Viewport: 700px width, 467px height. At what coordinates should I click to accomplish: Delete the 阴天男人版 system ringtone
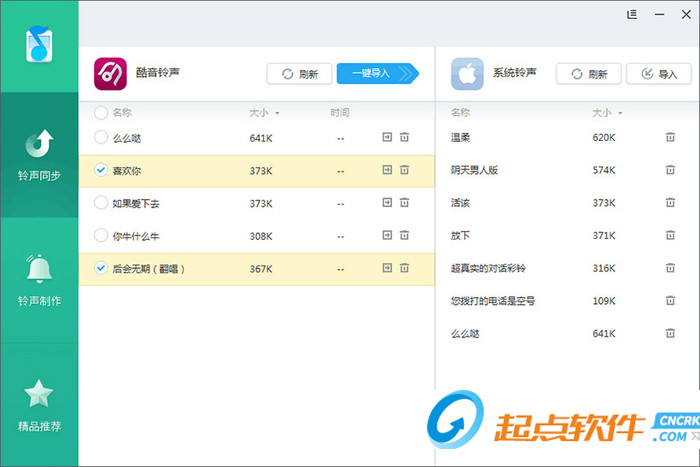point(670,170)
